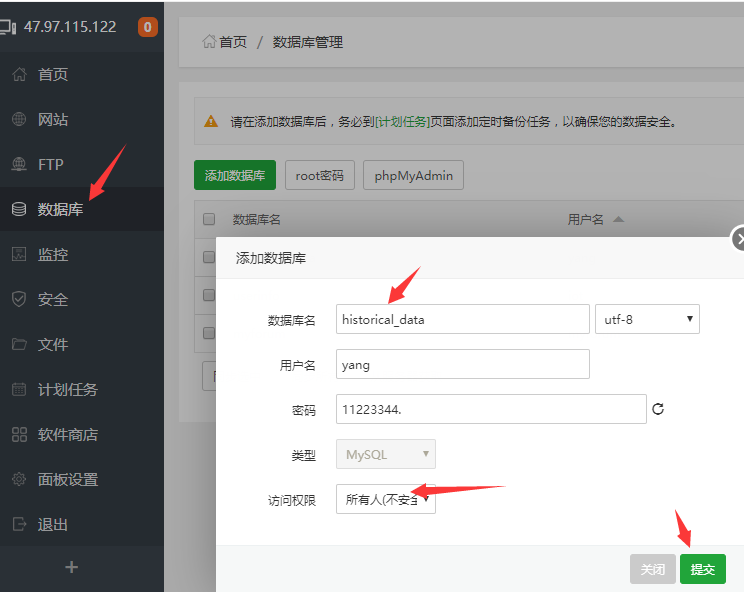The height and width of the screenshot is (592, 744).
Task: Open the utf-8 charset dropdown
Action: 647,319
